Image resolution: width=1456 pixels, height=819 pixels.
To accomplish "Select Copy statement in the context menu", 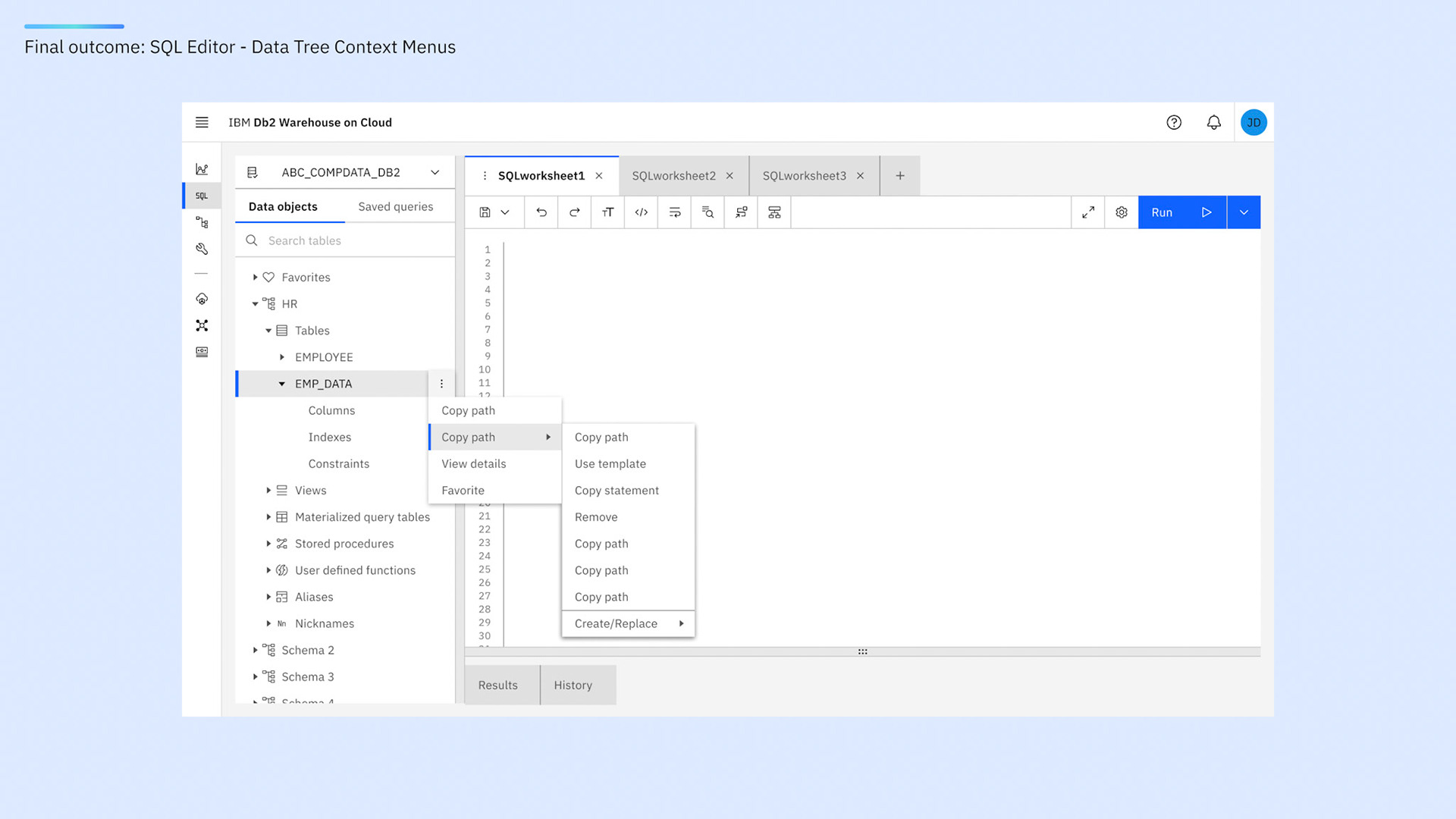I will tap(617, 490).
